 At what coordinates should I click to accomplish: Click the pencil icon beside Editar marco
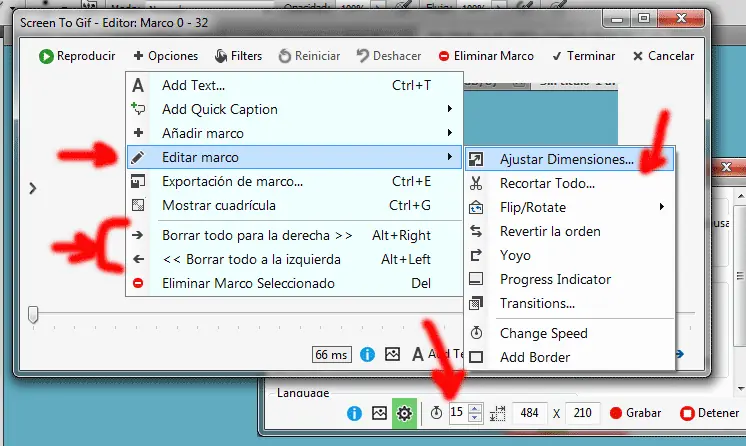[138, 157]
